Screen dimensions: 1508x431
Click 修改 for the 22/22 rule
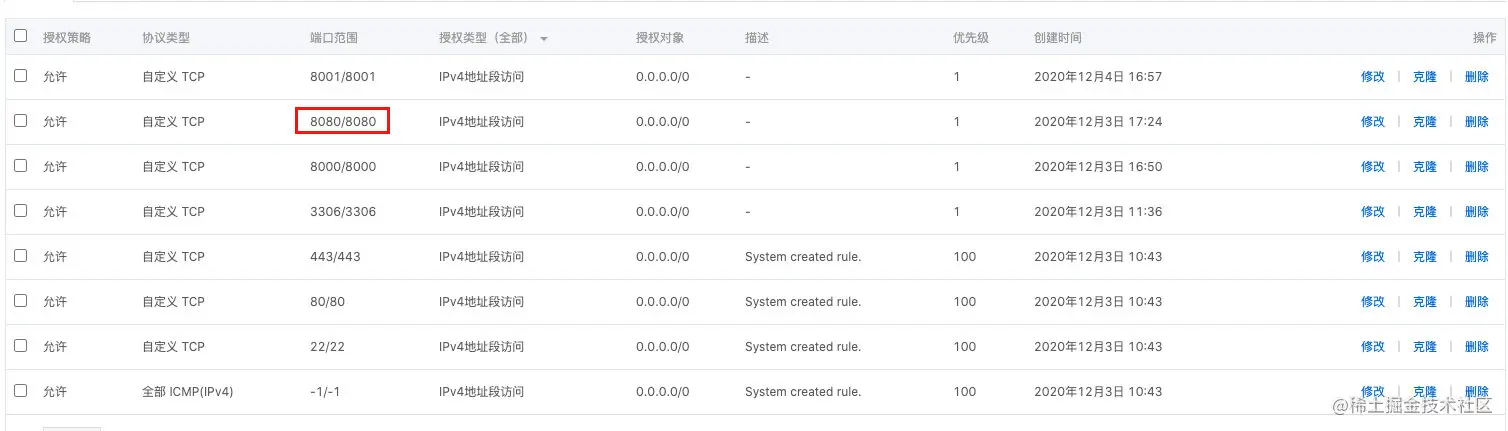1372,347
